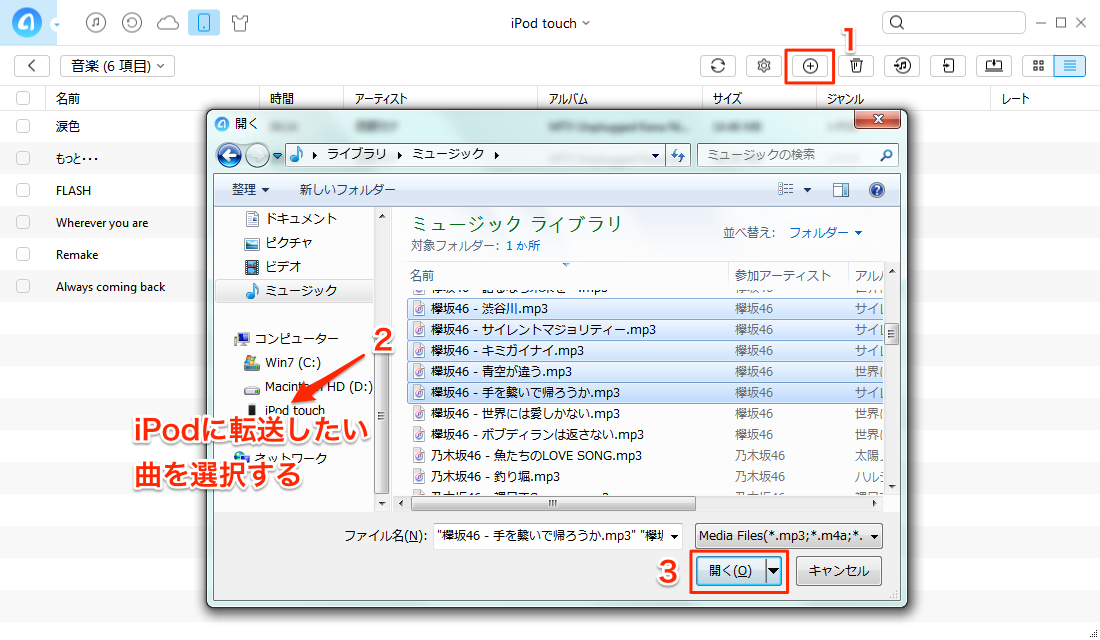Select the device manager phone icon

point(204,23)
